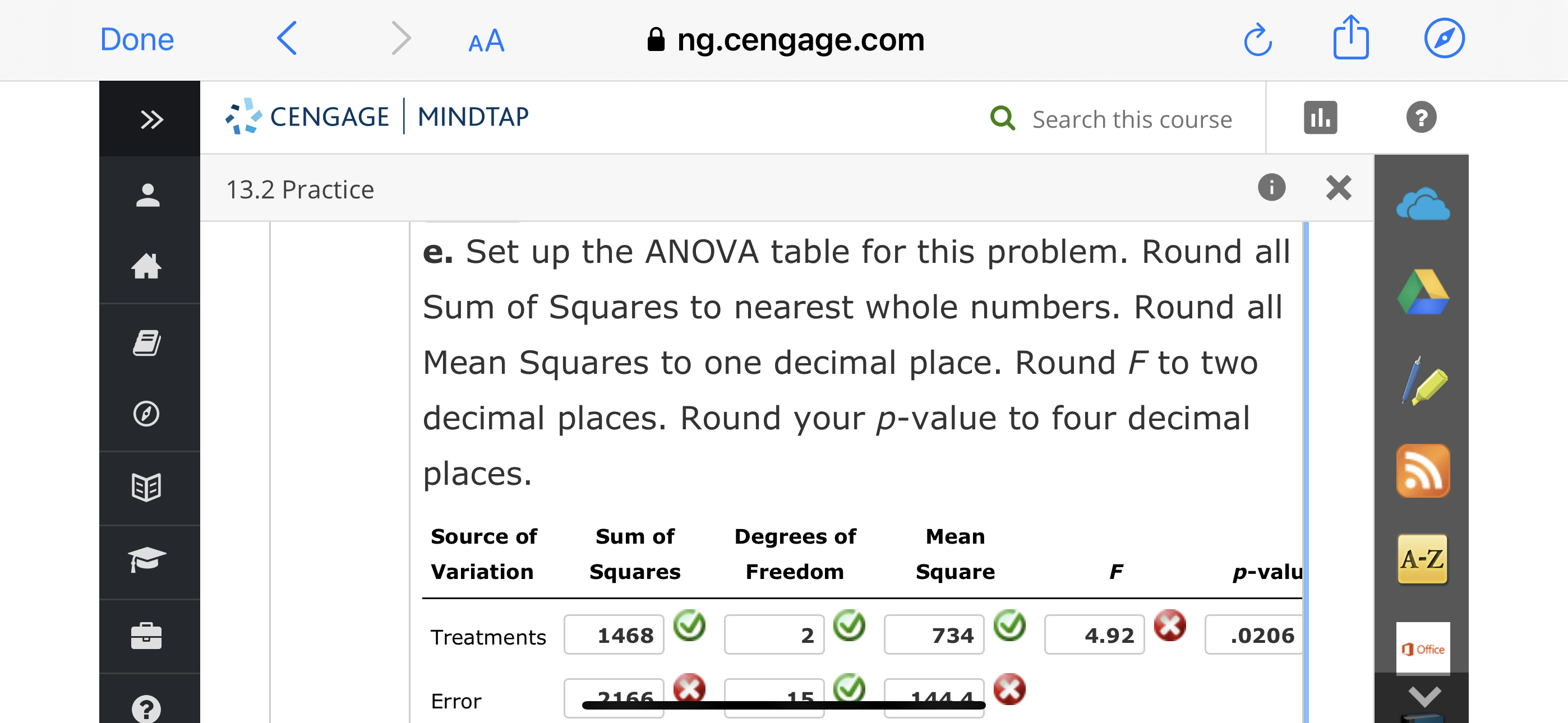The width and height of the screenshot is (1568, 723).
Task: Click the back navigation arrow
Action: coord(286,38)
